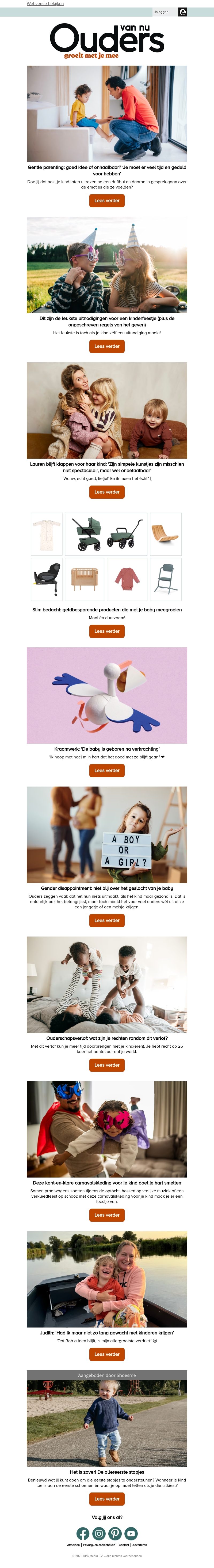Click the Ouders van nu logo
Viewport: 214px width, 1568px height.
point(107,41)
